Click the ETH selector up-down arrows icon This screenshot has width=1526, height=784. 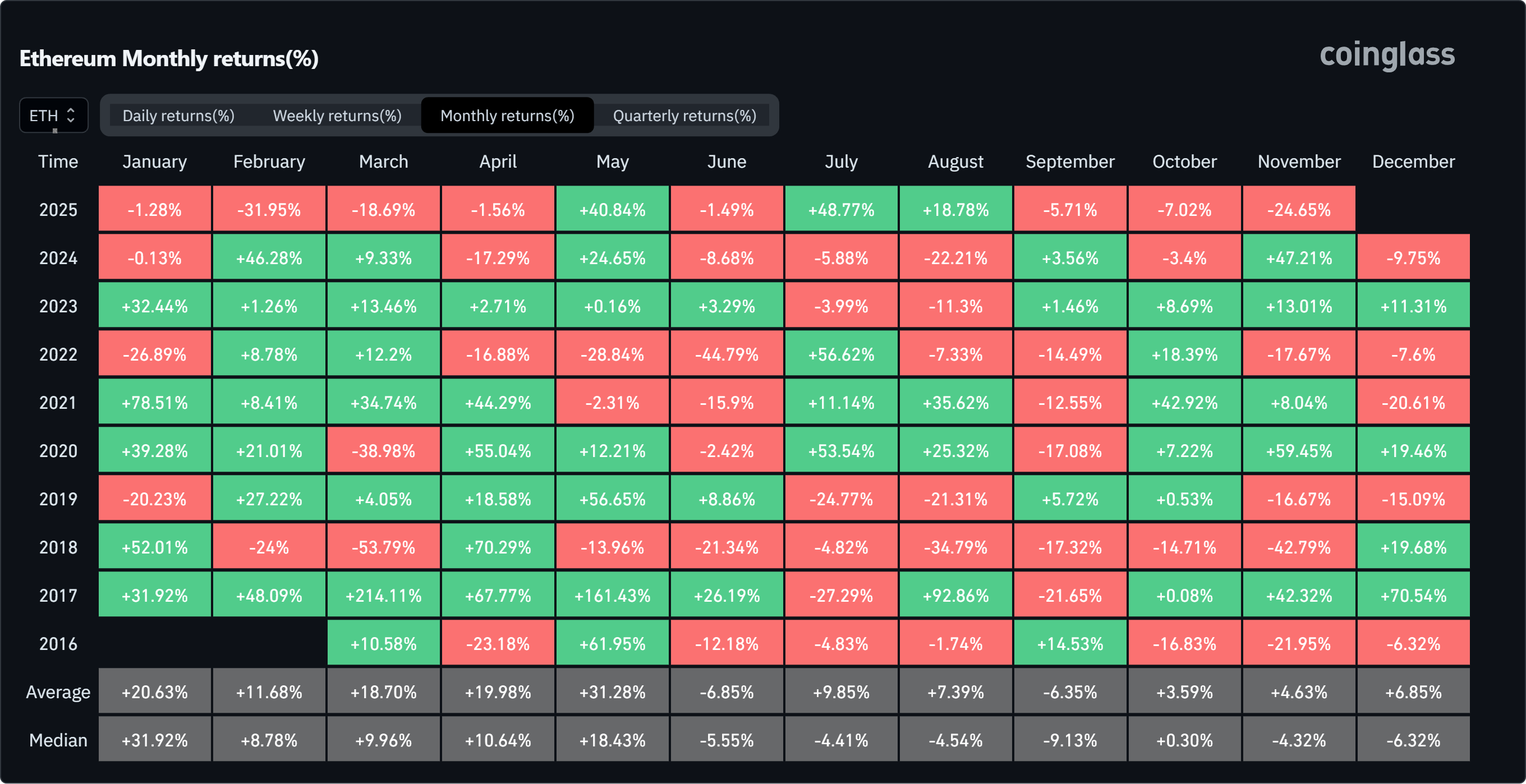[71, 115]
